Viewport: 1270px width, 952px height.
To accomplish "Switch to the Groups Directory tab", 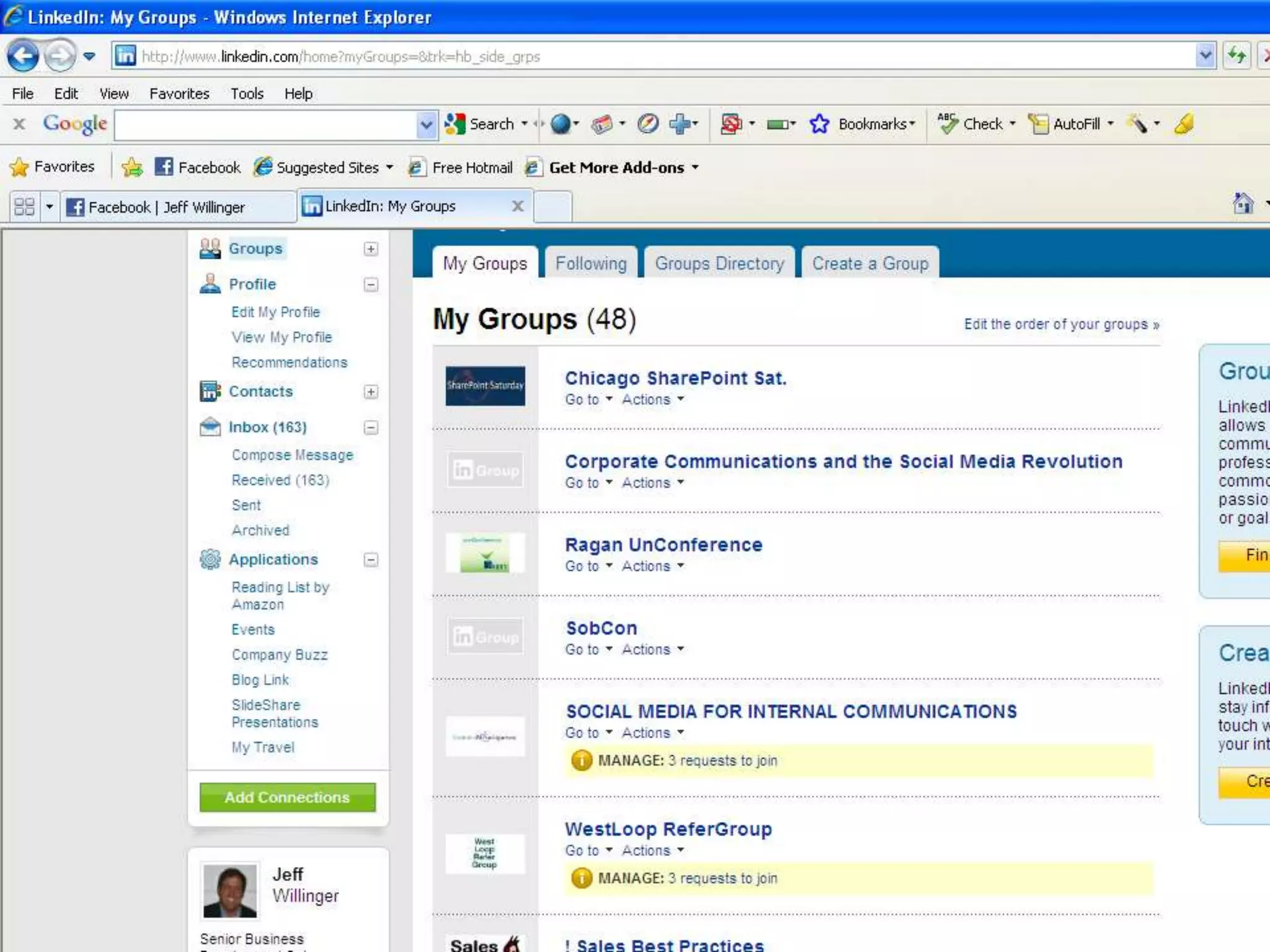I will pos(719,263).
